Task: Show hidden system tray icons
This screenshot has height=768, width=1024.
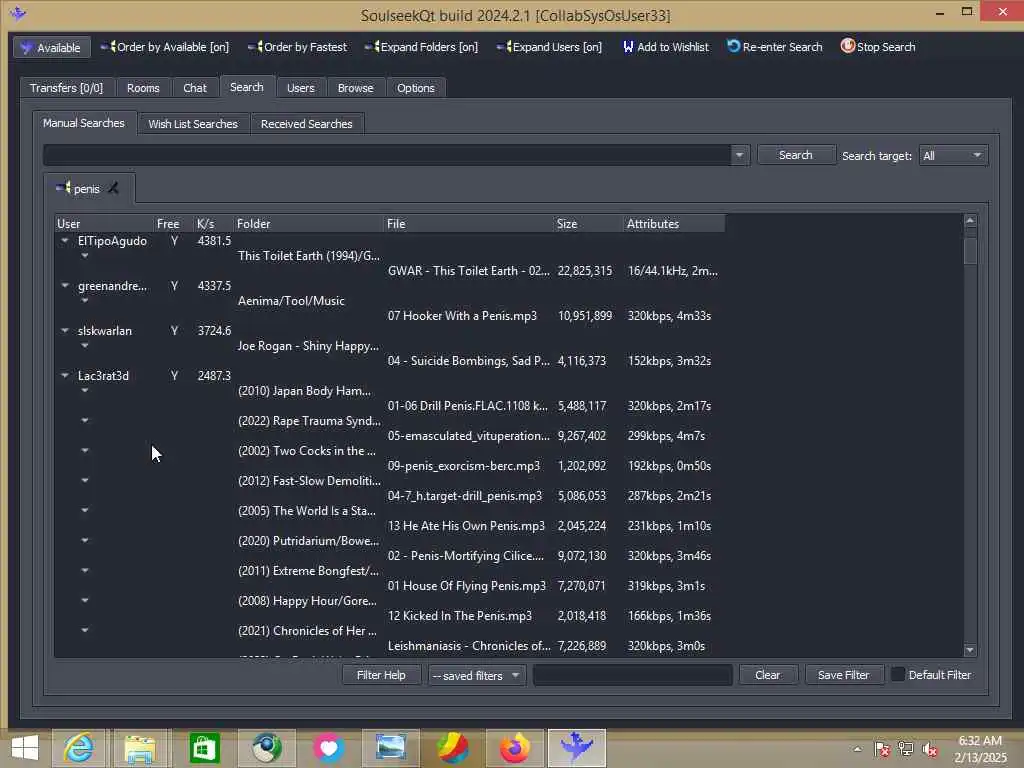Action: point(857,749)
